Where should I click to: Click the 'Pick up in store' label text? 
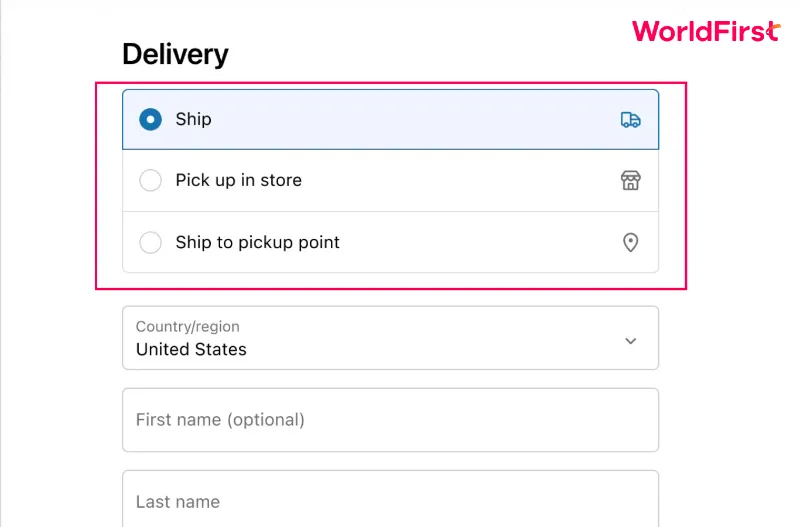tap(239, 181)
